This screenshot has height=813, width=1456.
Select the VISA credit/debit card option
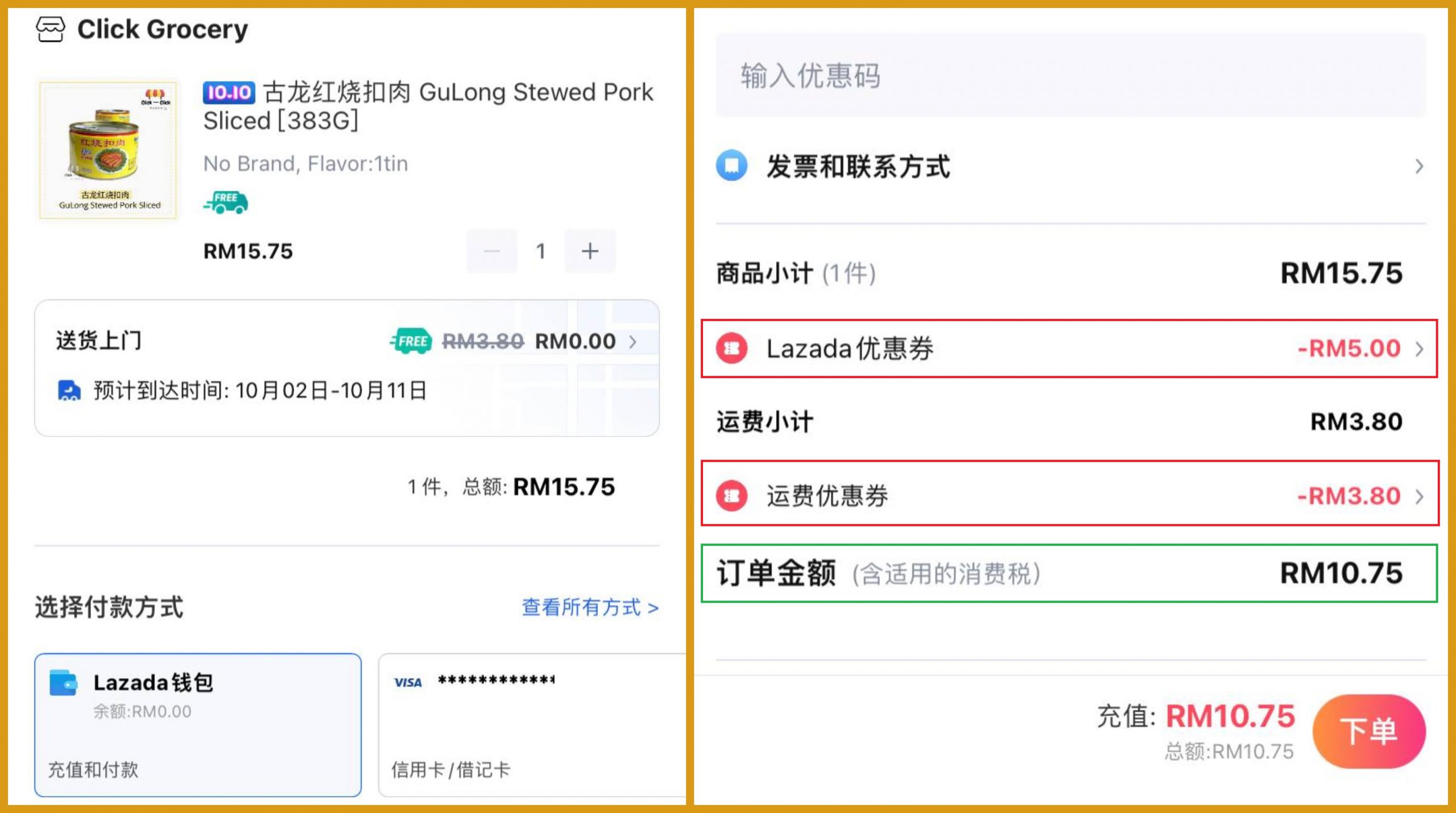tap(532, 724)
